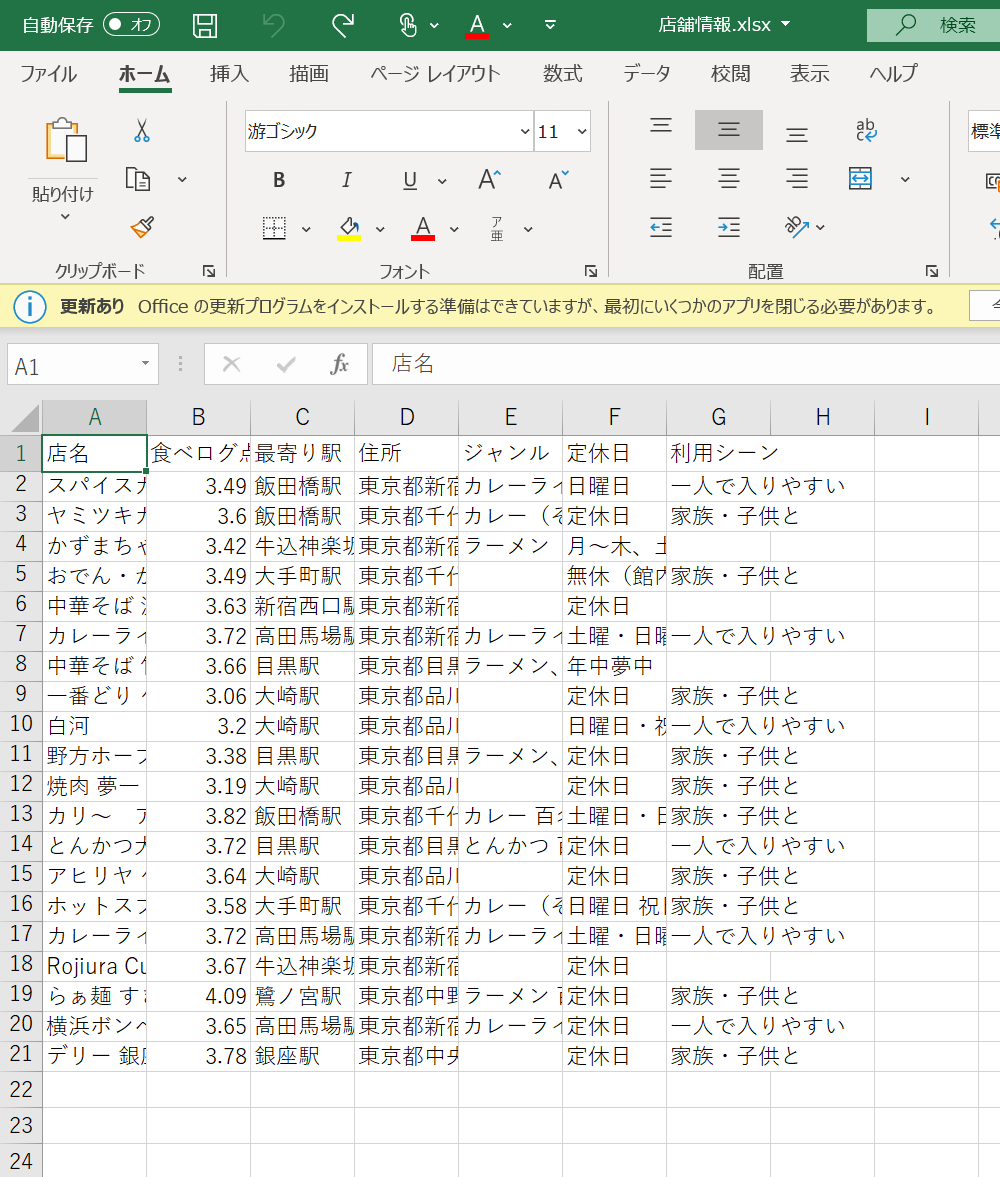This screenshot has width=1000, height=1177.
Task: Toggle the AutoSave switch
Action: [132, 25]
